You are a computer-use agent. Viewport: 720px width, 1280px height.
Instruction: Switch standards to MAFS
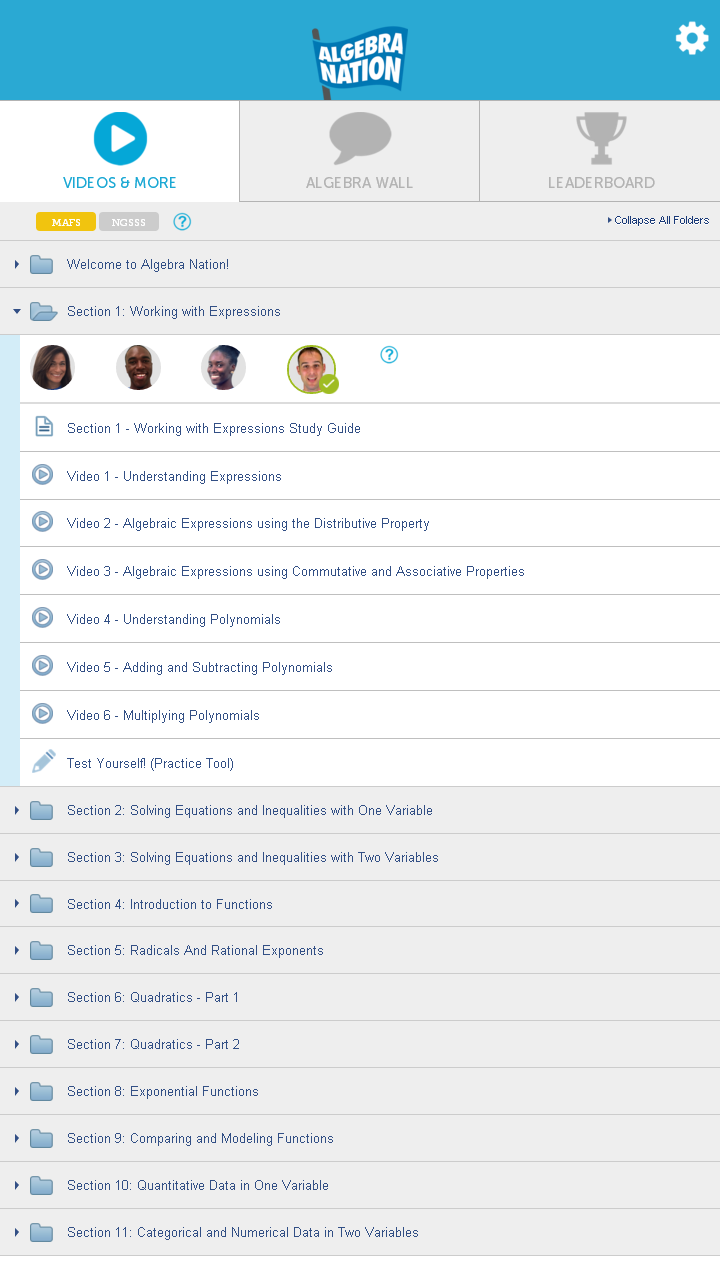click(x=66, y=222)
